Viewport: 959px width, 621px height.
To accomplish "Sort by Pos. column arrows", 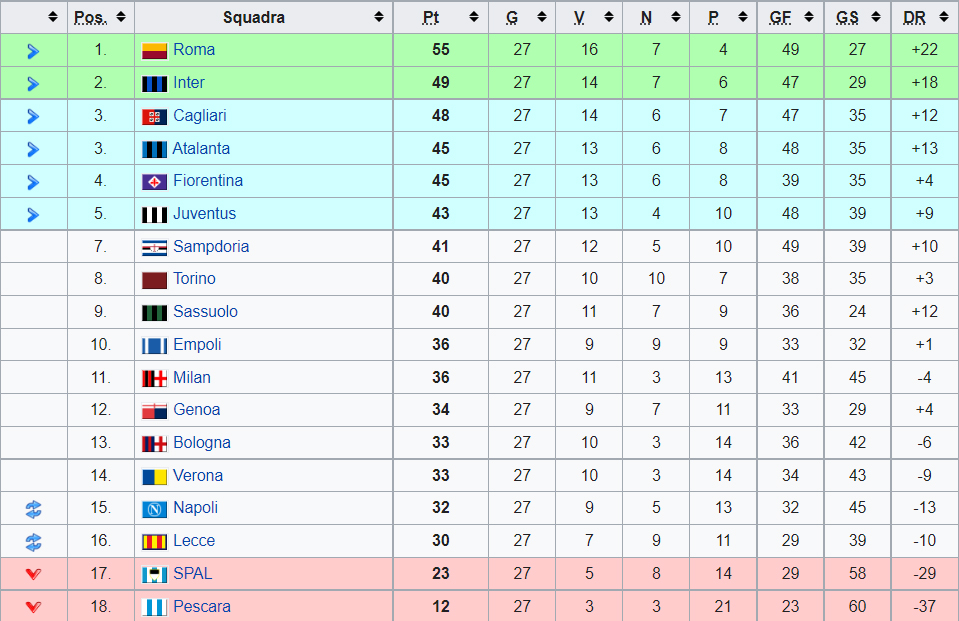I will 121,17.
